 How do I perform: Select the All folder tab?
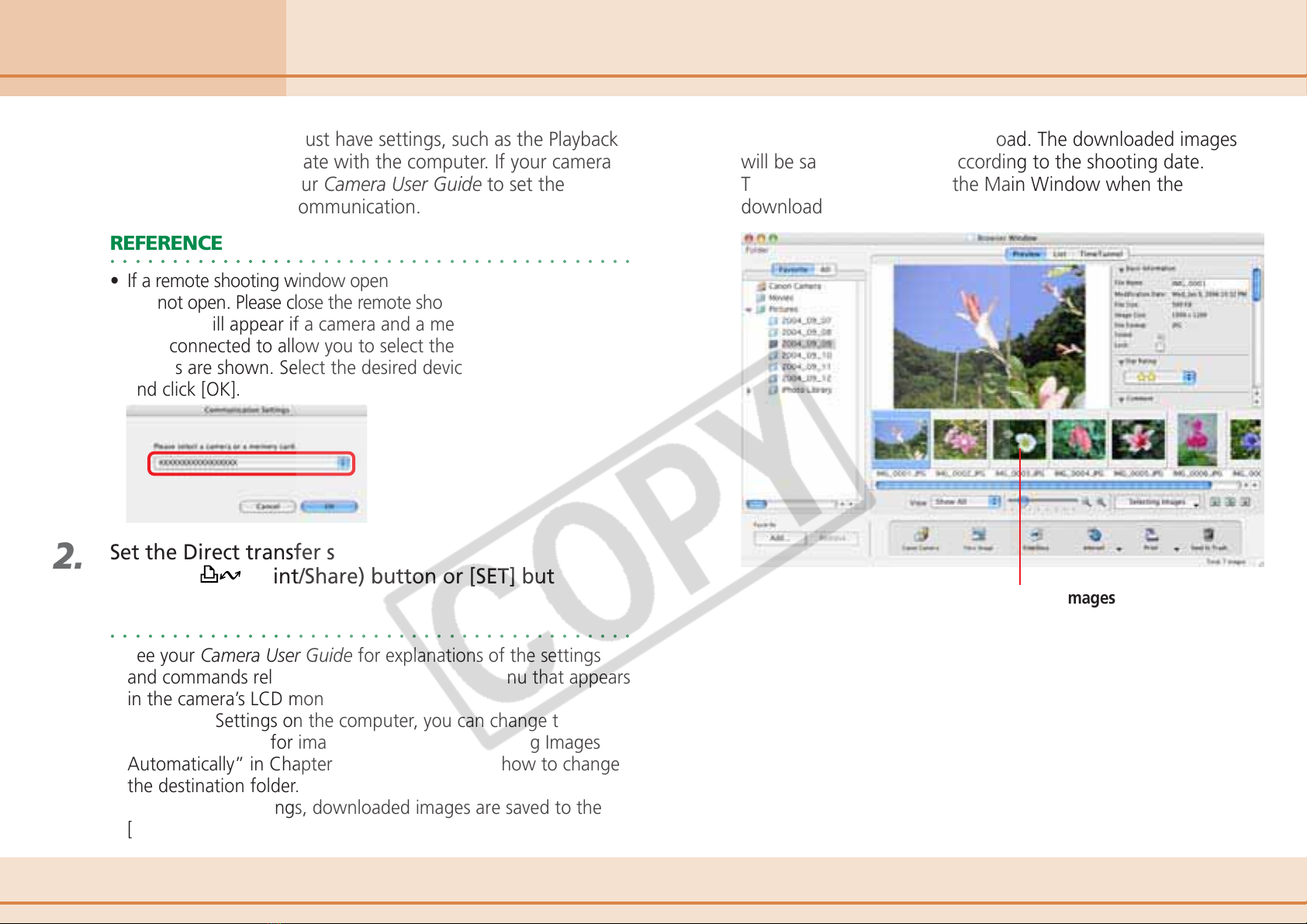[x=825, y=270]
